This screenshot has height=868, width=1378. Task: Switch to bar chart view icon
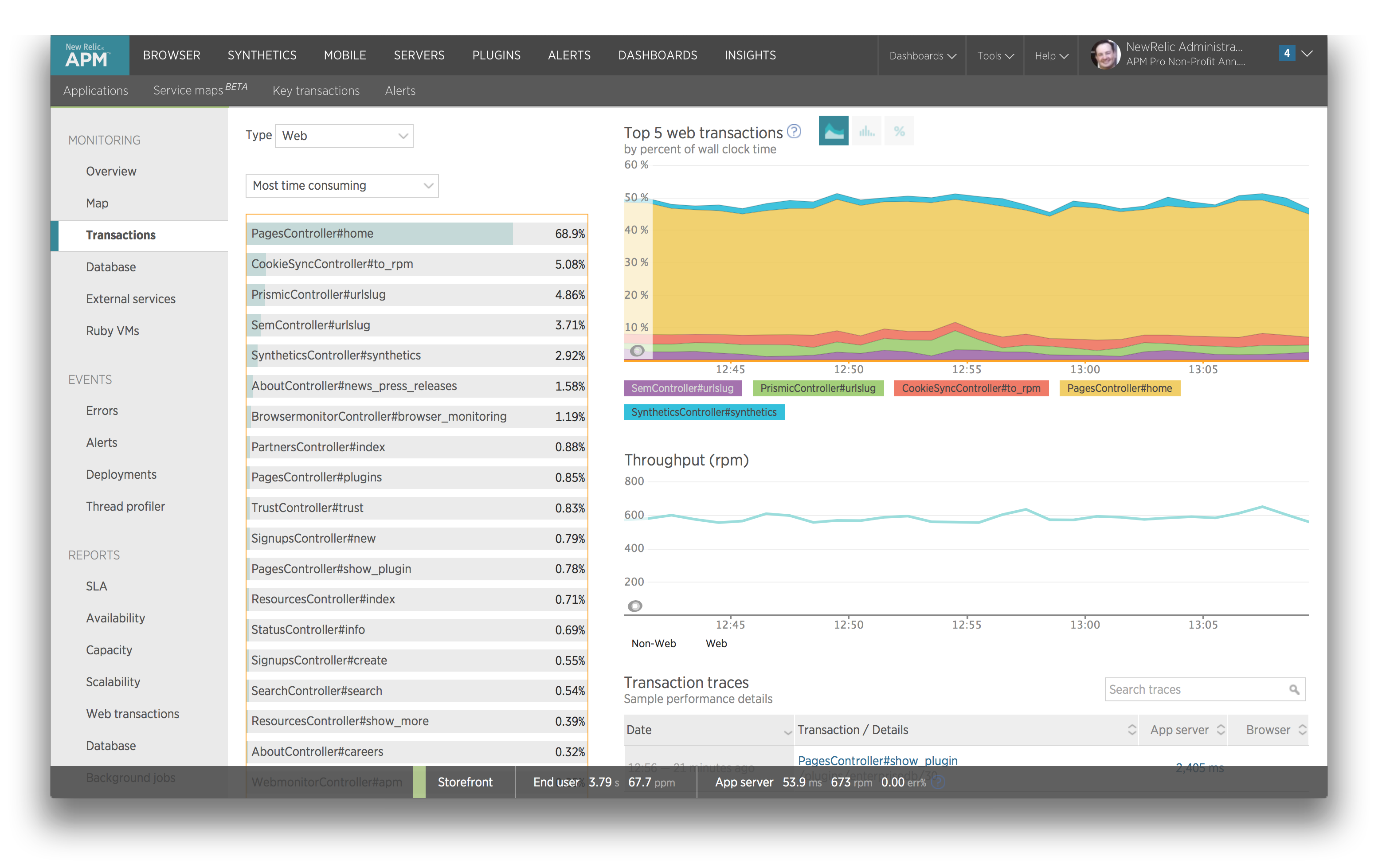[x=866, y=131]
